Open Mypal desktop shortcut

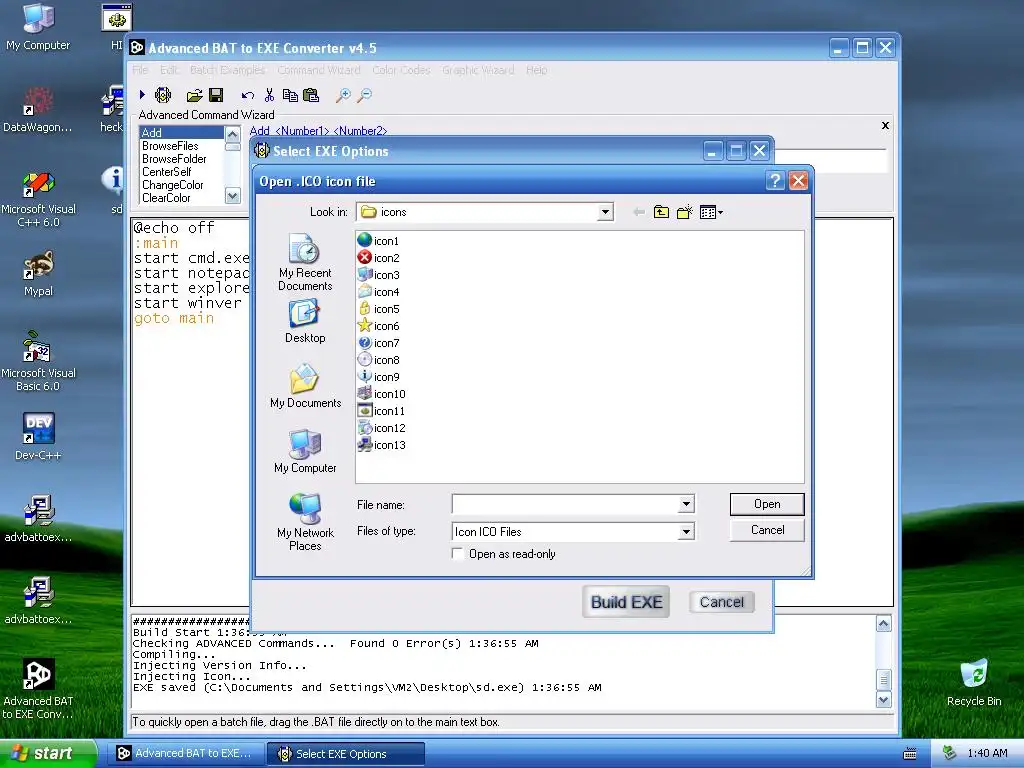click(38, 274)
